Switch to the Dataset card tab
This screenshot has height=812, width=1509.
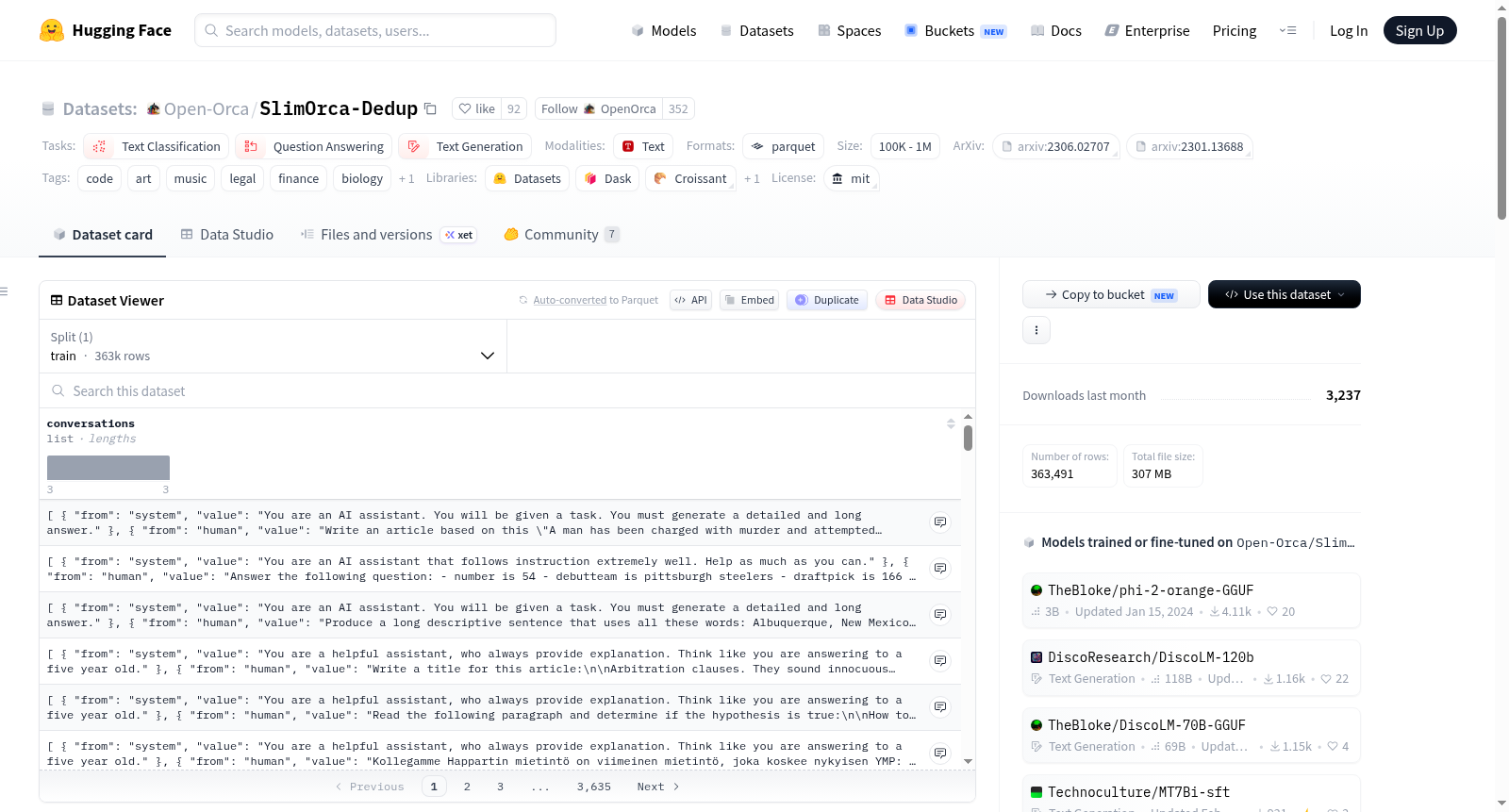pyautogui.click(x=102, y=235)
